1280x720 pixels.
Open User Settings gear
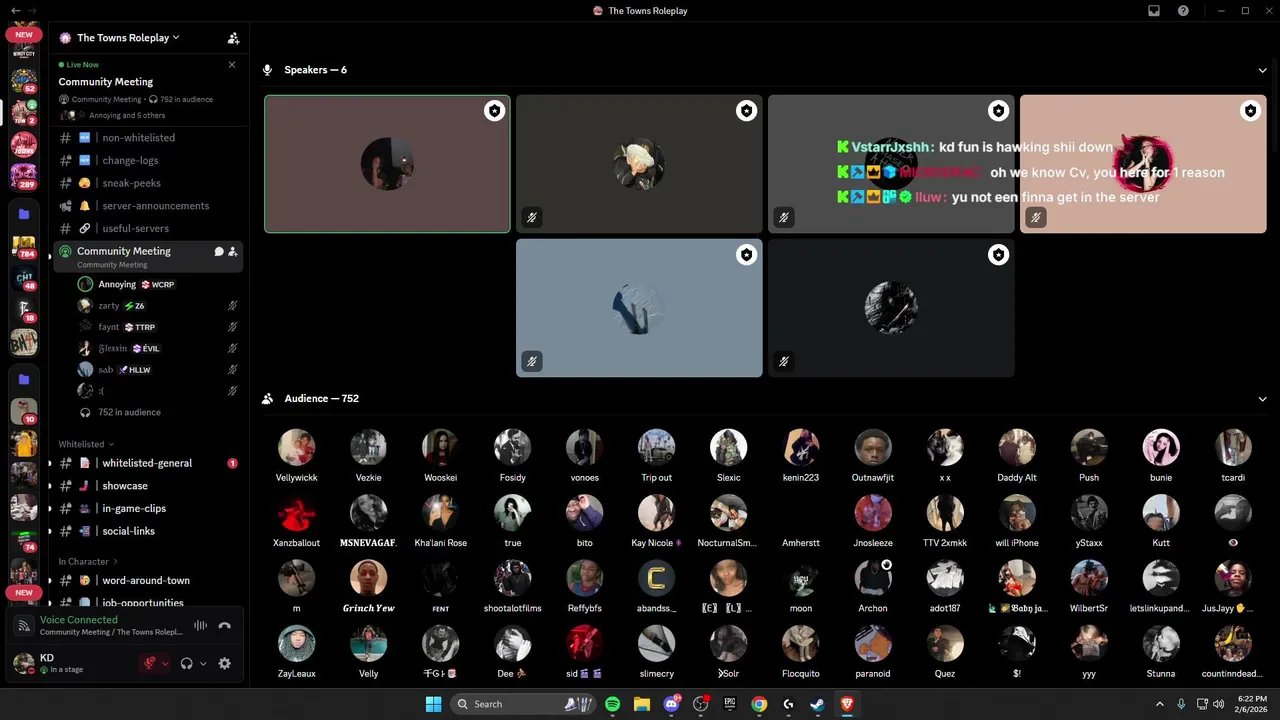point(224,663)
